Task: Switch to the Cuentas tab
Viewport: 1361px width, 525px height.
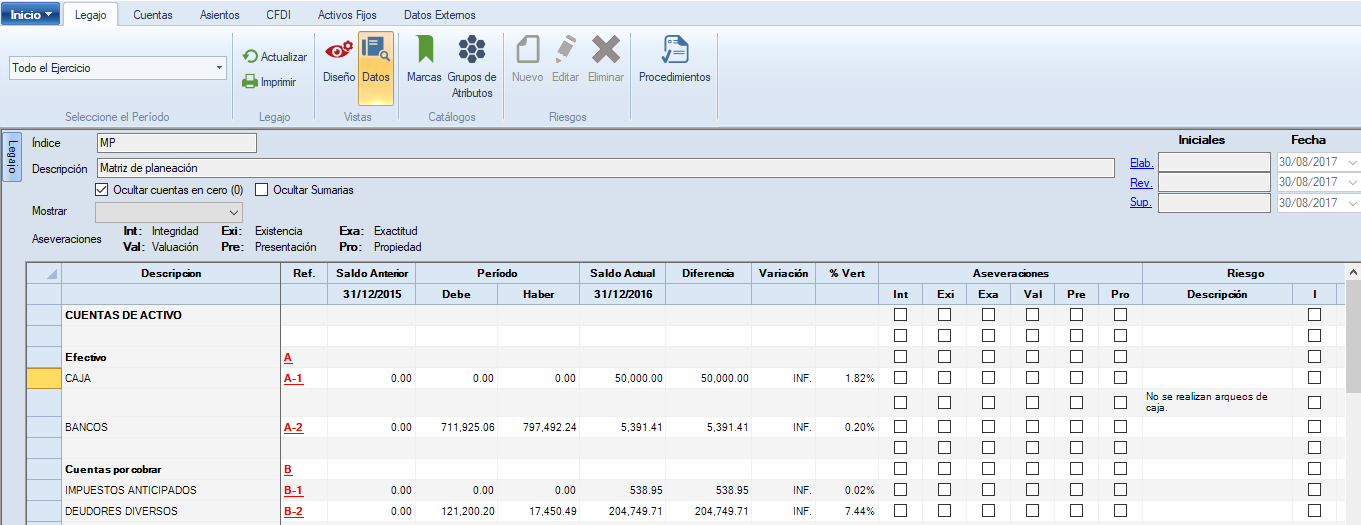Action: point(152,15)
